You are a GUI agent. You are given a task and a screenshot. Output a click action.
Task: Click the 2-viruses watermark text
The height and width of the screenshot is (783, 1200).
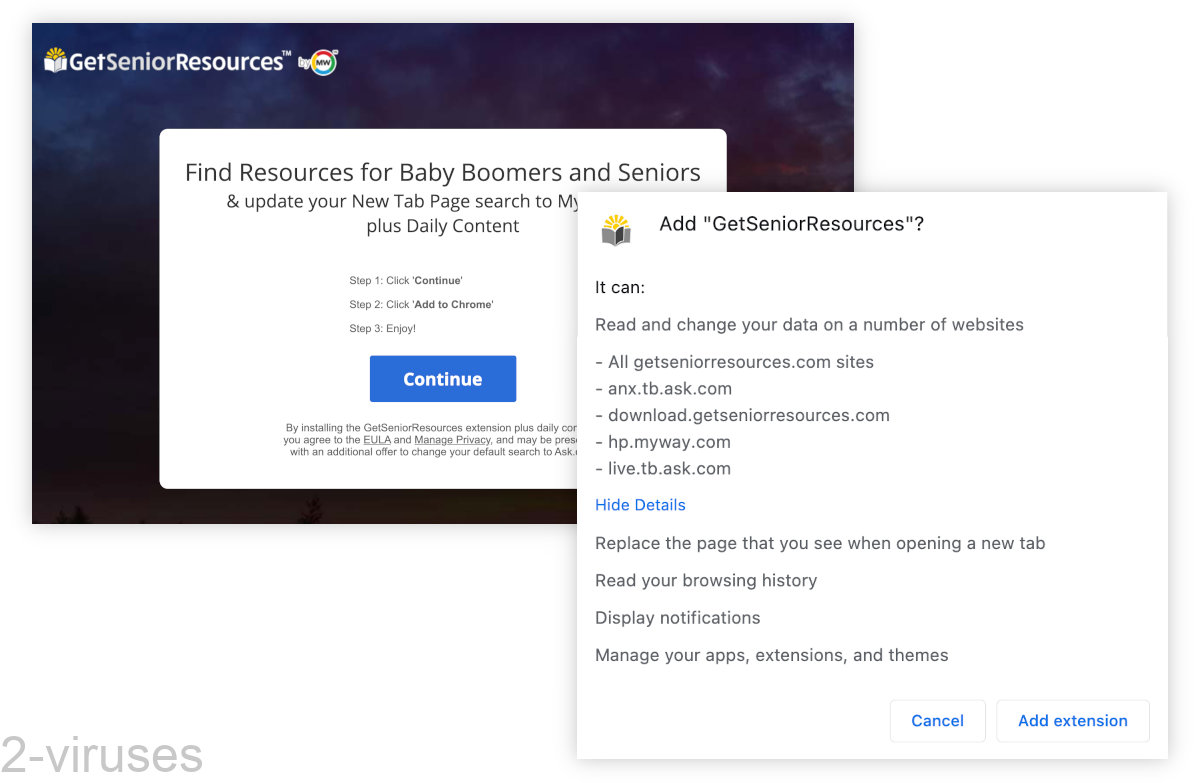point(102,756)
